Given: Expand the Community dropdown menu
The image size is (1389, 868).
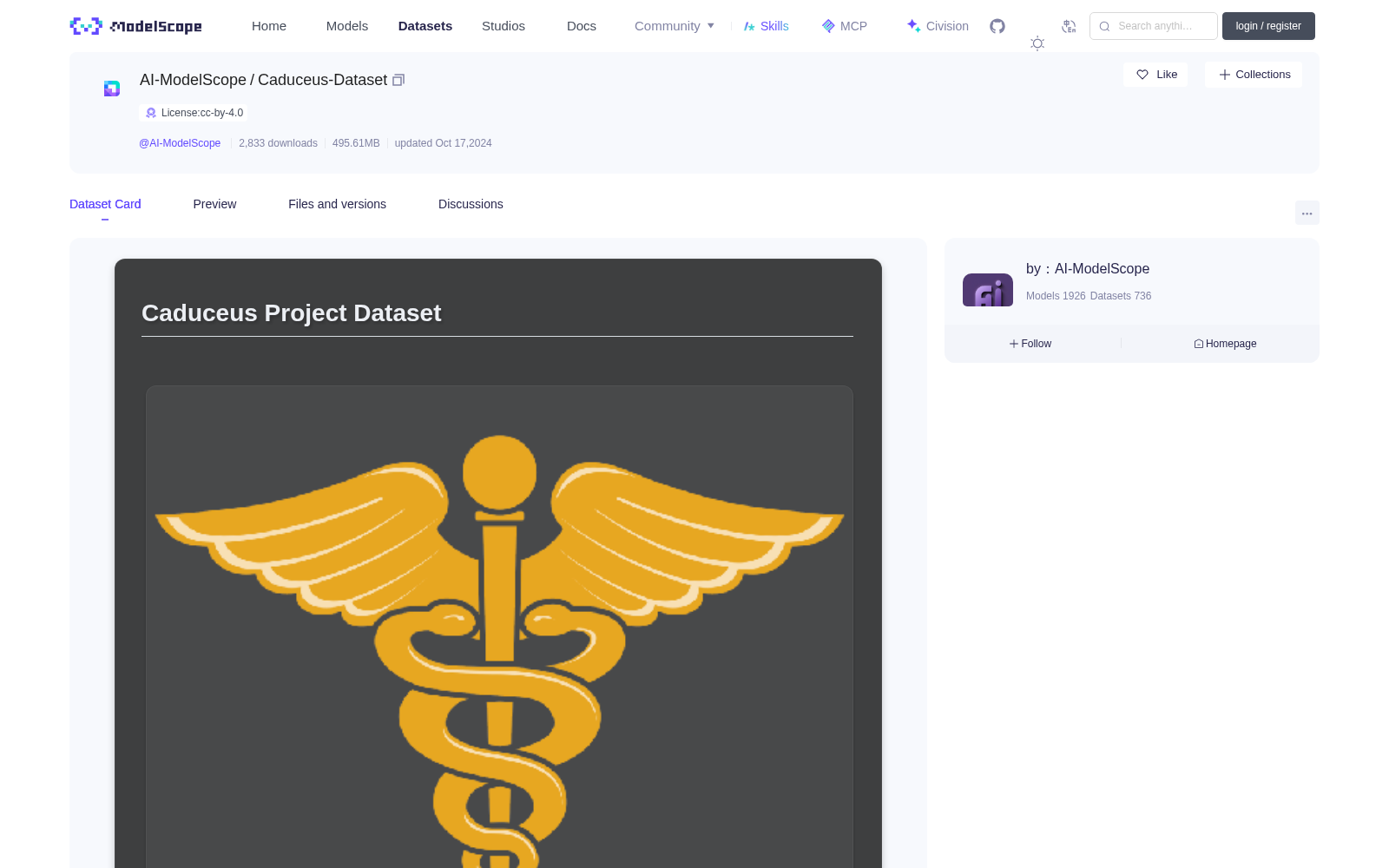Looking at the screenshot, I should [x=675, y=26].
